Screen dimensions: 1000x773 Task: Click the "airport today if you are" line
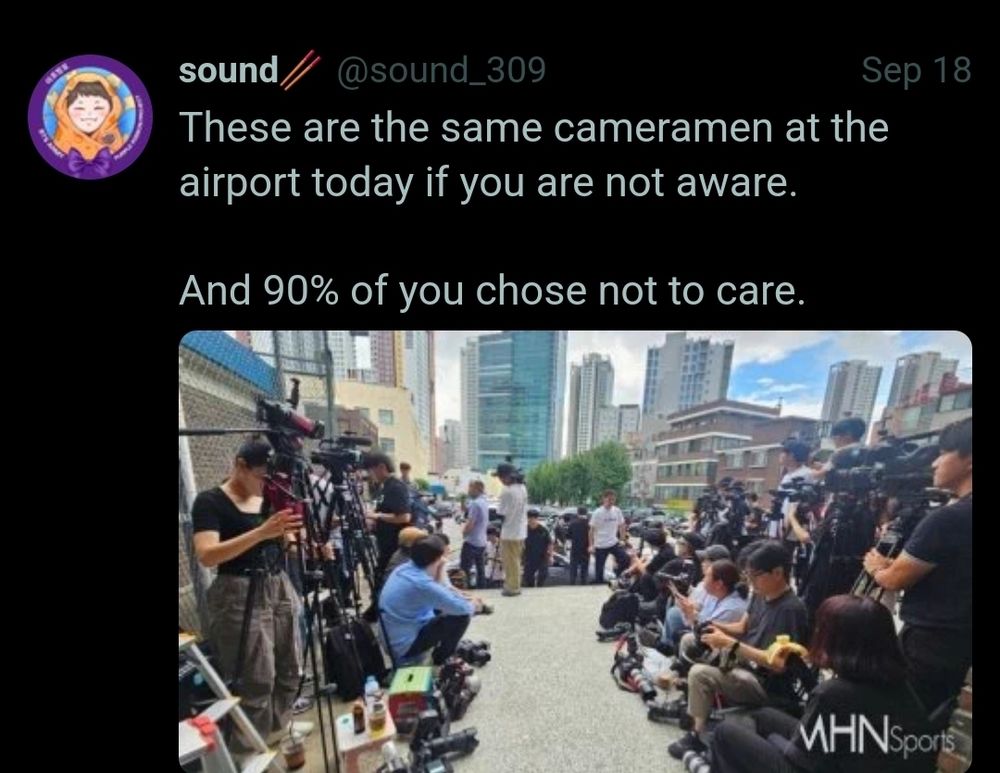[488, 183]
